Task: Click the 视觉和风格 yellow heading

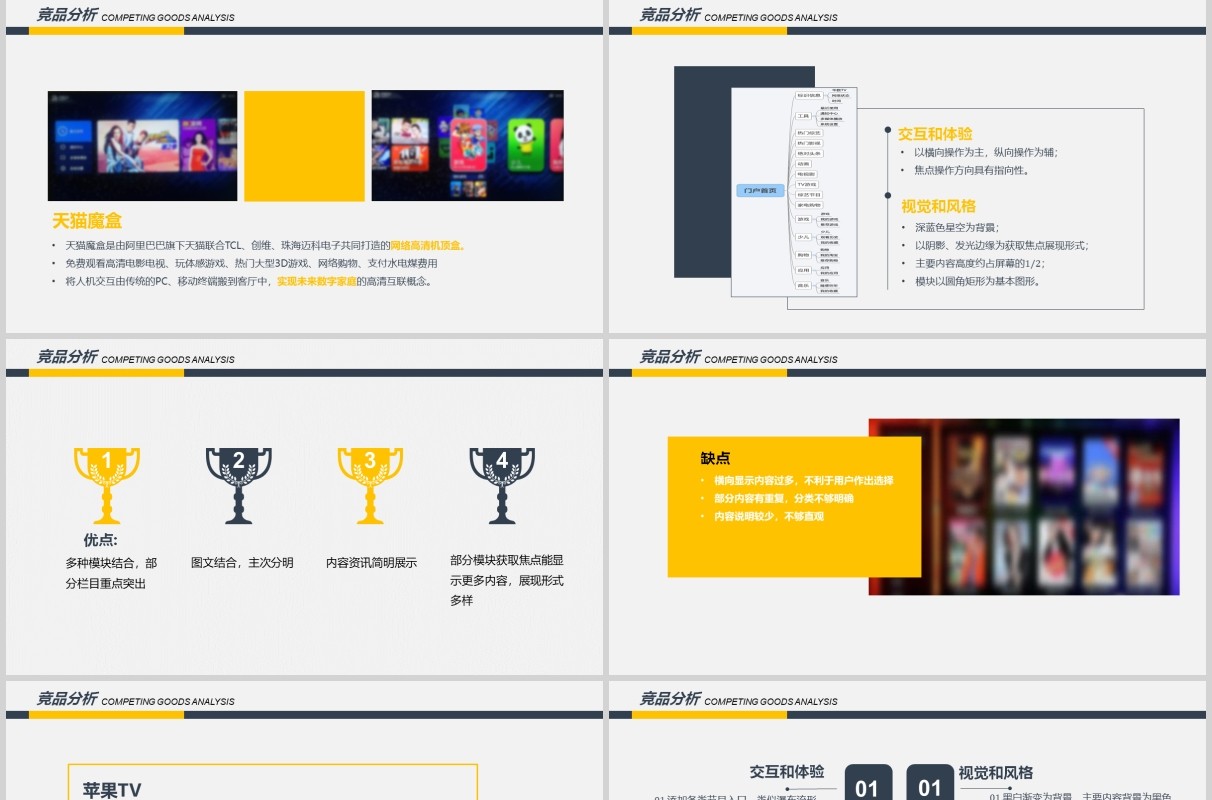Action: click(x=938, y=206)
